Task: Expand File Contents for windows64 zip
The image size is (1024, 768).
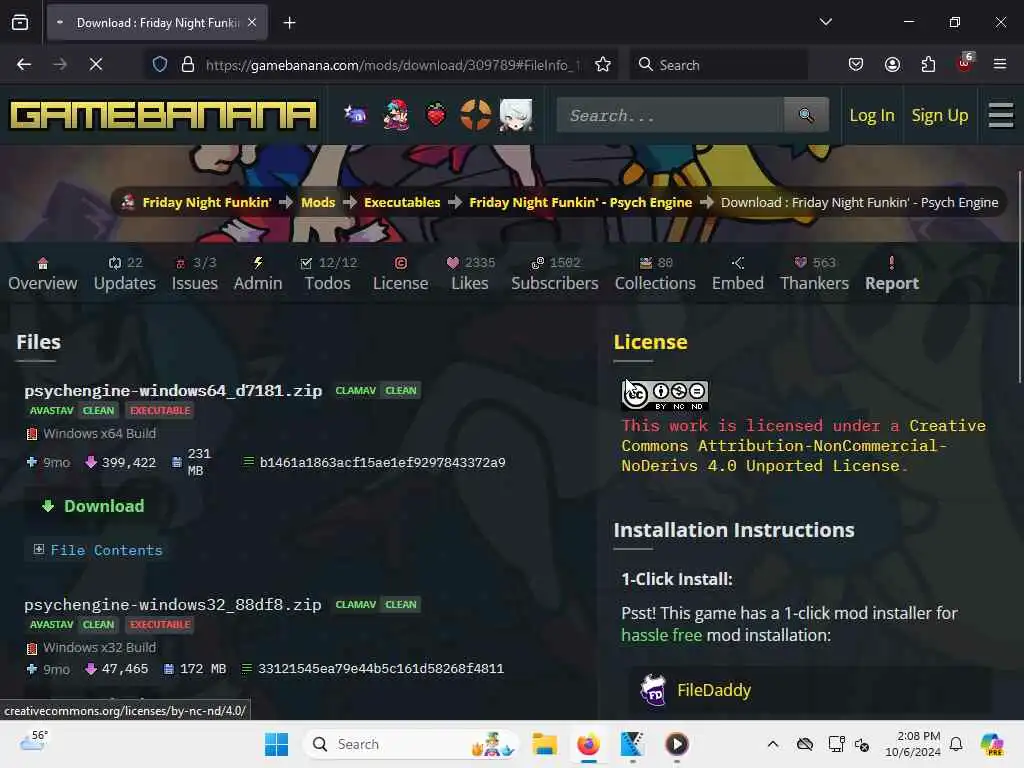Action: pos(98,550)
